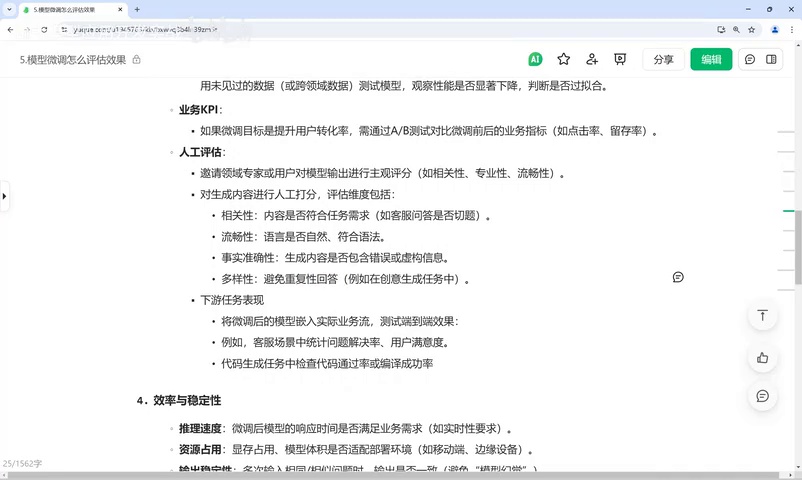The width and height of the screenshot is (802, 480).
Task: Open the browser profile avatar
Action: pos(775,30)
